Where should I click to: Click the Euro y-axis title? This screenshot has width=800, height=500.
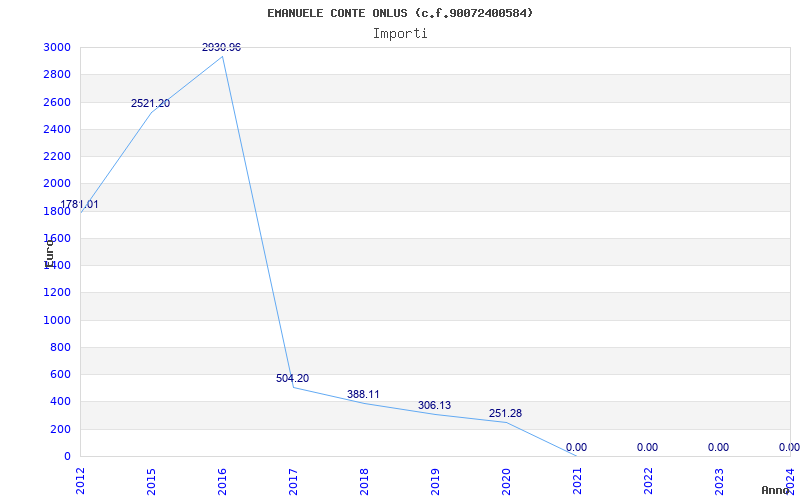[x=49, y=253]
